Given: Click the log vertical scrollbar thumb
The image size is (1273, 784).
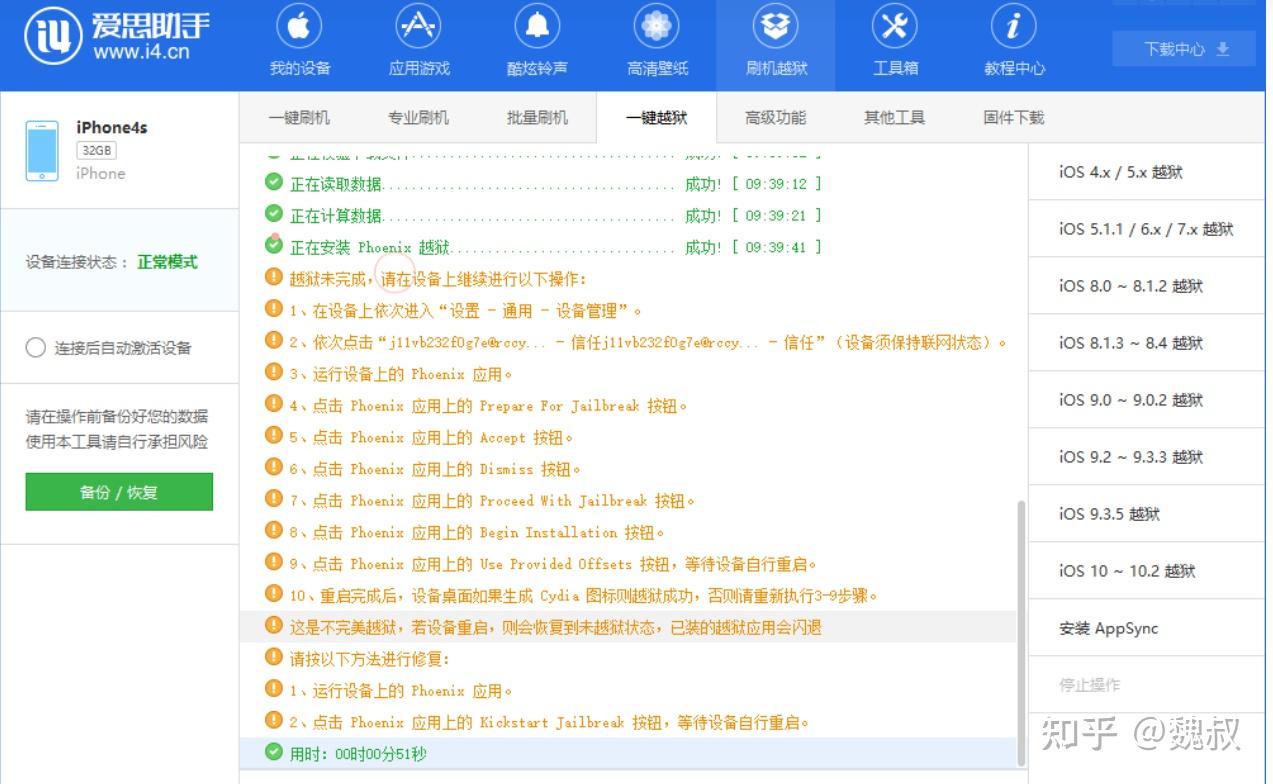Looking at the screenshot, I should (x=1021, y=632).
